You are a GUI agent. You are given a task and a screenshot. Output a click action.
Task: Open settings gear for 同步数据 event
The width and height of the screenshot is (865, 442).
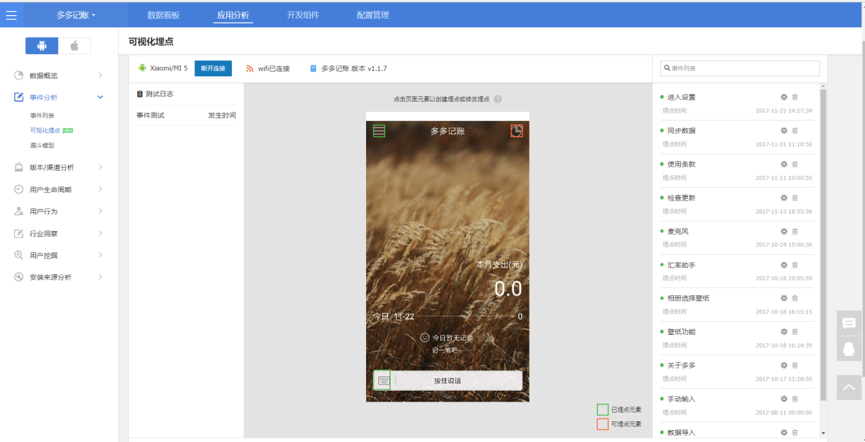pyautogui.click(x=784, y=131)
